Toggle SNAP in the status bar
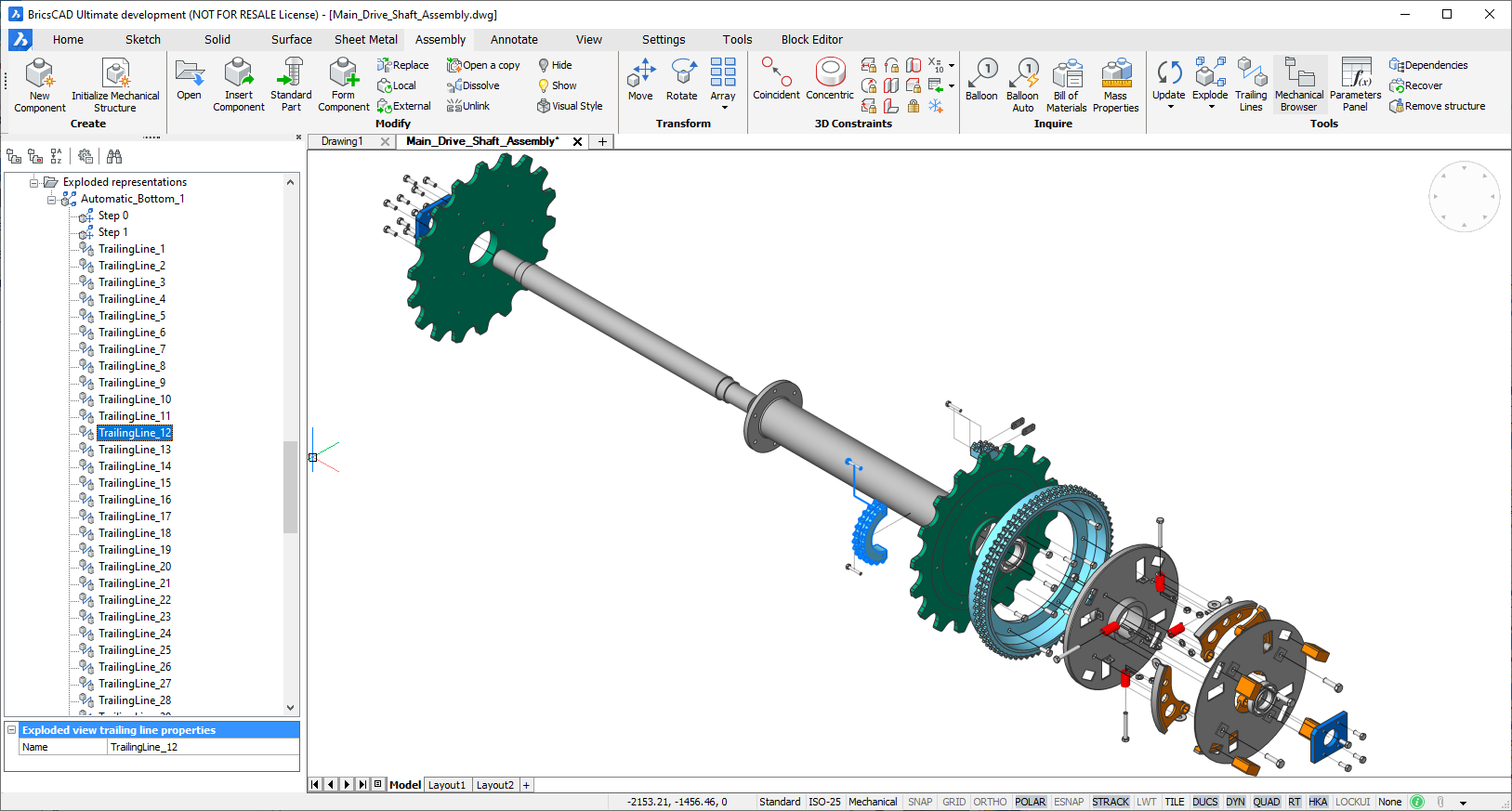1512x811 pixels. coord(920,802)
